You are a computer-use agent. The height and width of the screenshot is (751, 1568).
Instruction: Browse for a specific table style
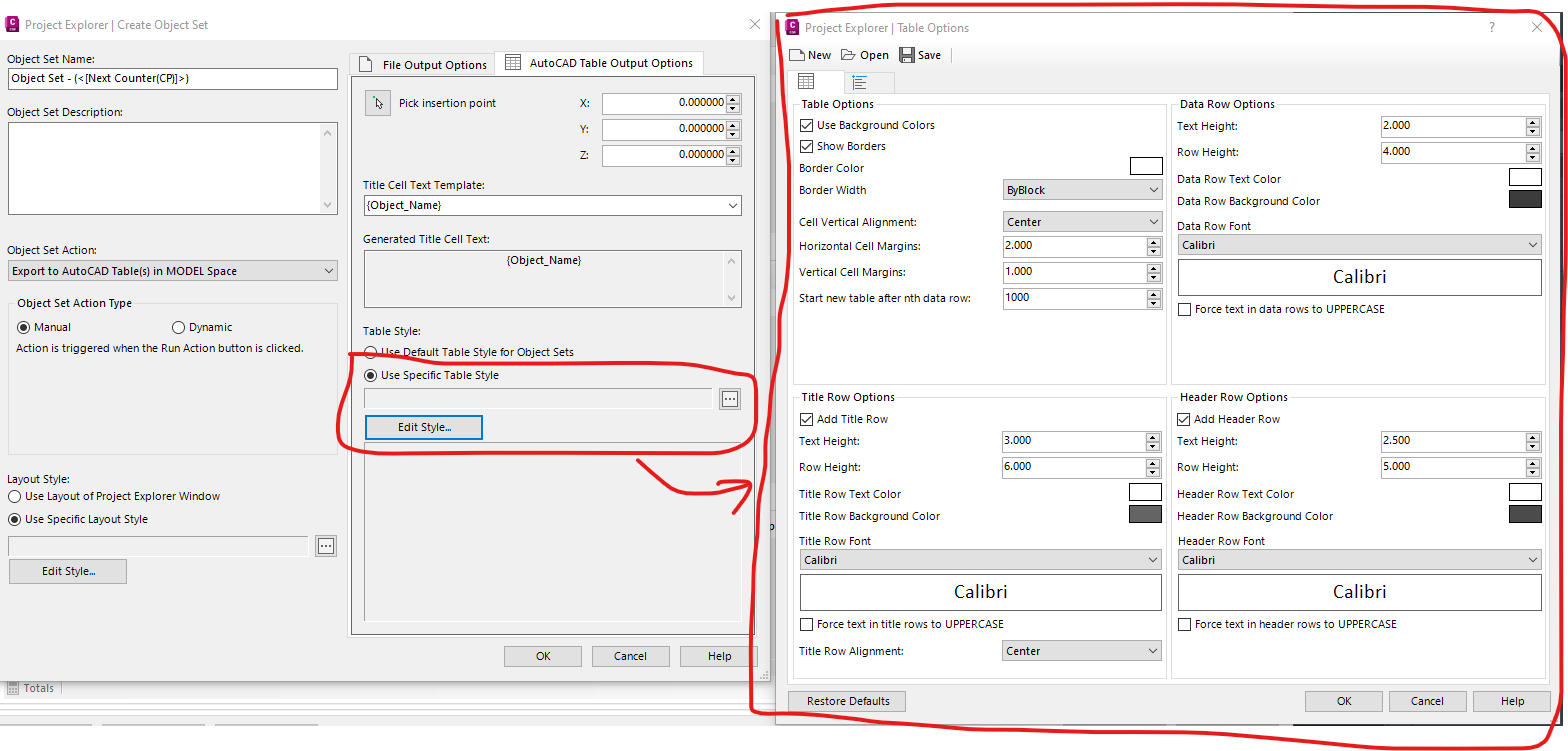coord(730,399)
